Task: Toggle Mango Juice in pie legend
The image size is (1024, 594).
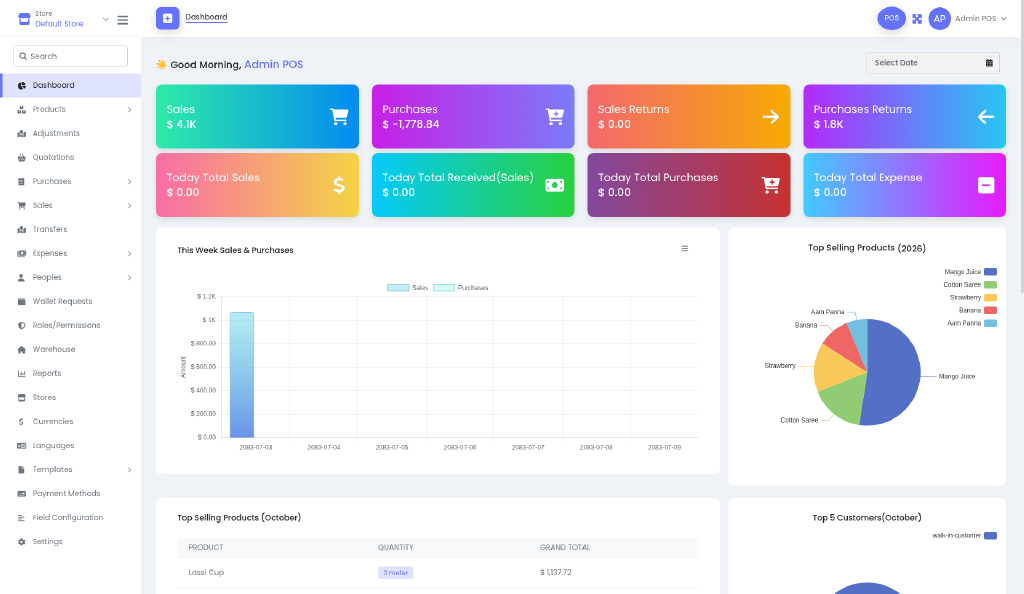Action: pyautogui.click(x=970, y=272)
